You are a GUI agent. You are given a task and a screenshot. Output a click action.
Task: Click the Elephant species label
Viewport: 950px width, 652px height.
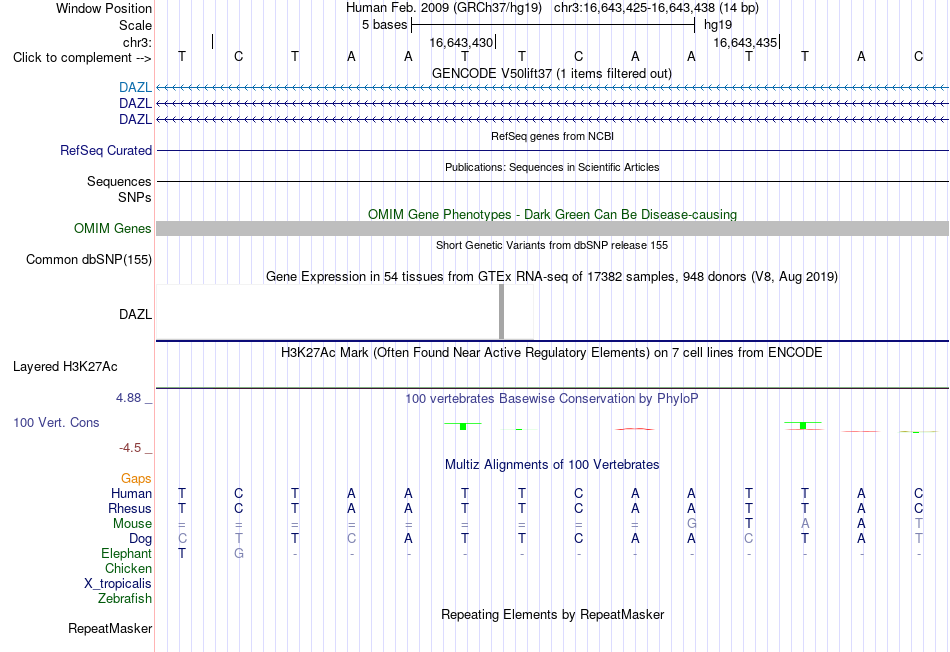(x=127, y=553)
